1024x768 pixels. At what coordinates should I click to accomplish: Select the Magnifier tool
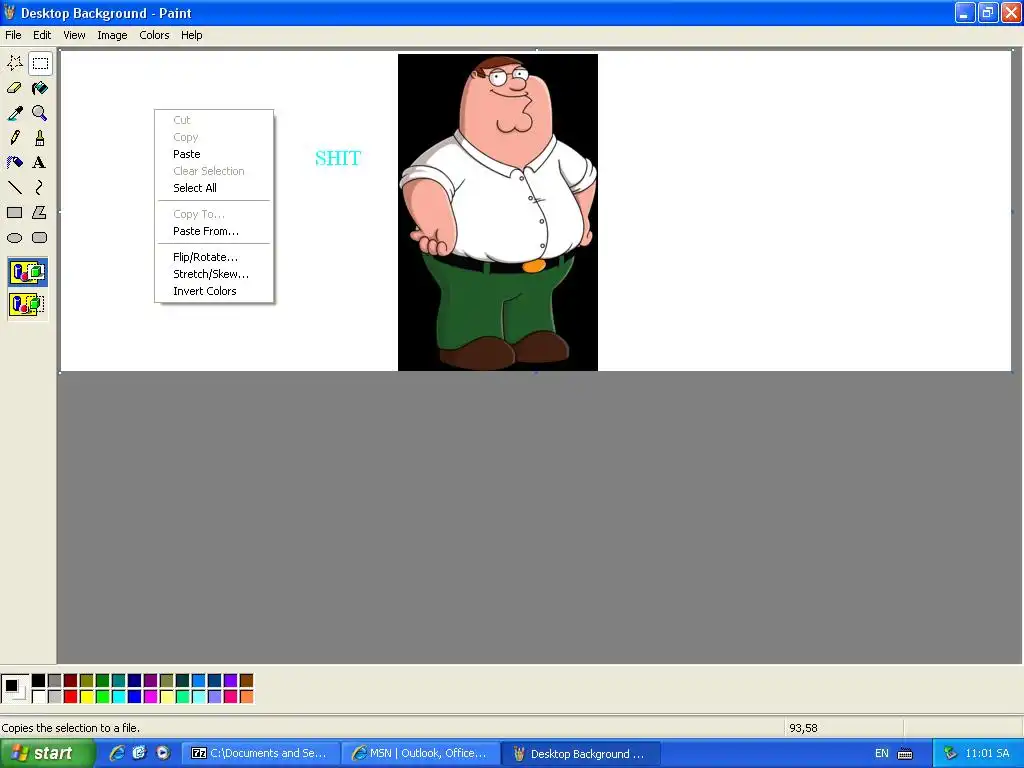(x=40, y=113)
